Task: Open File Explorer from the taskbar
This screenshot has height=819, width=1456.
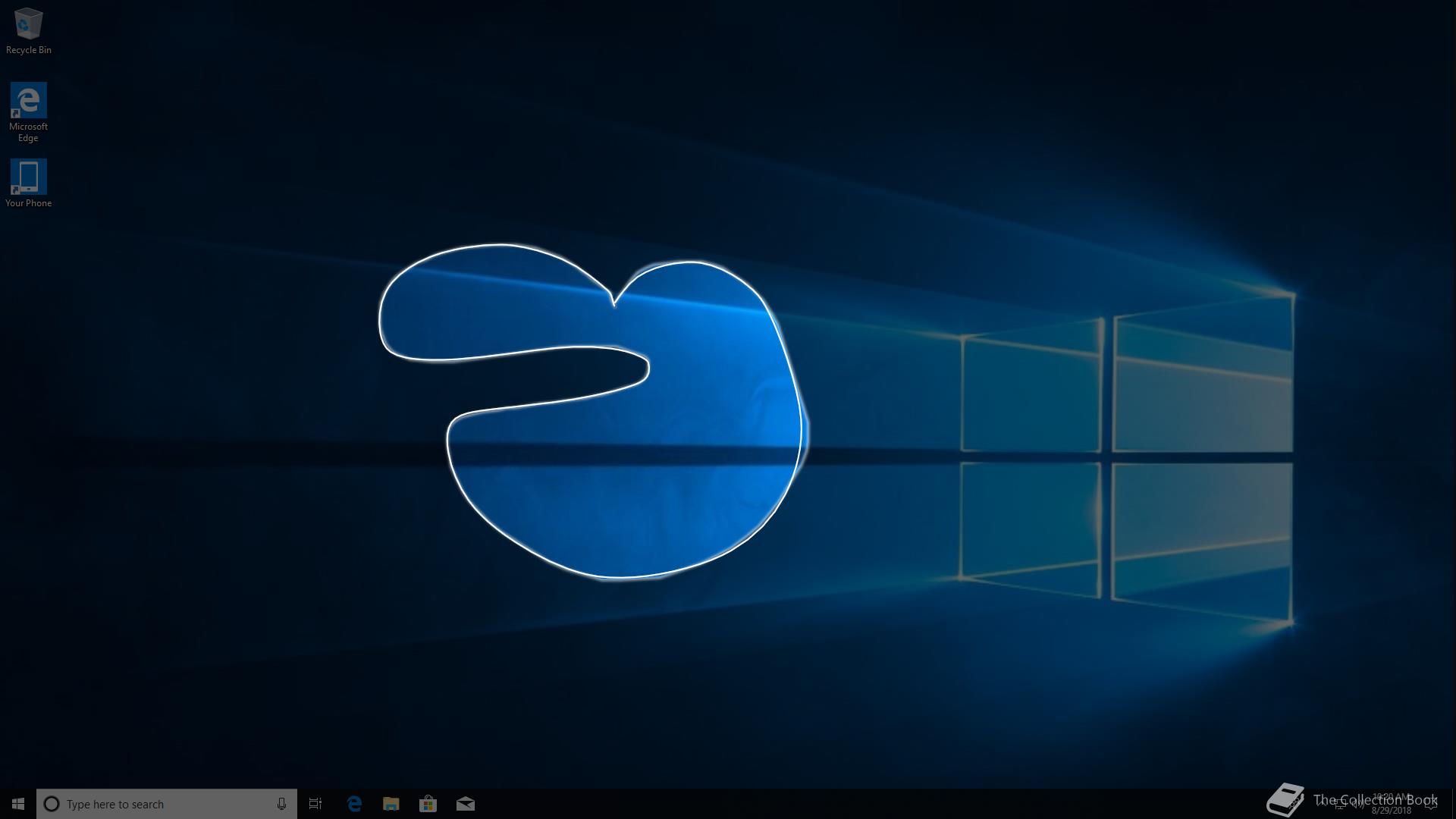Action: coord(391,804)
